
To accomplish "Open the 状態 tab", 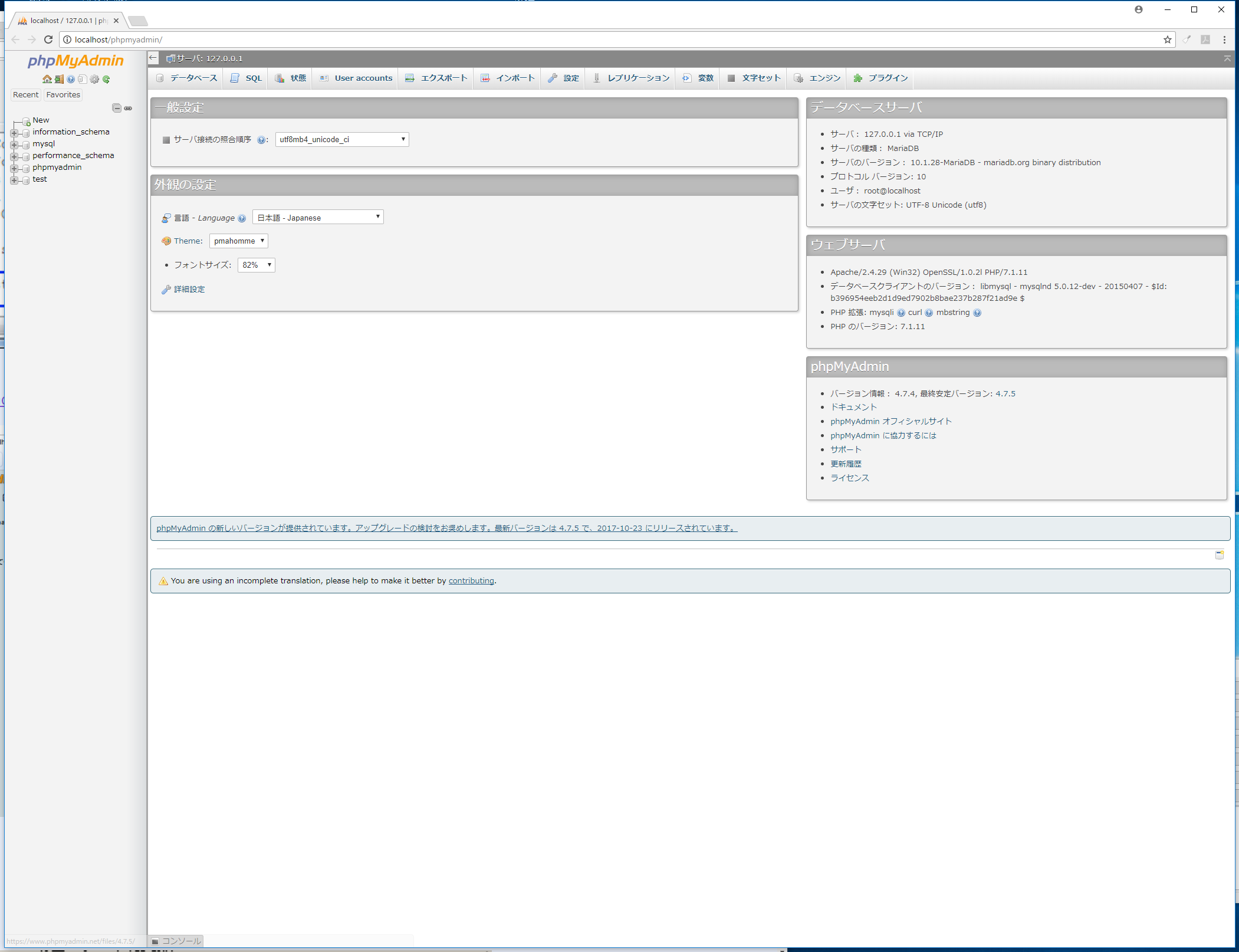I will pos(291,78).
